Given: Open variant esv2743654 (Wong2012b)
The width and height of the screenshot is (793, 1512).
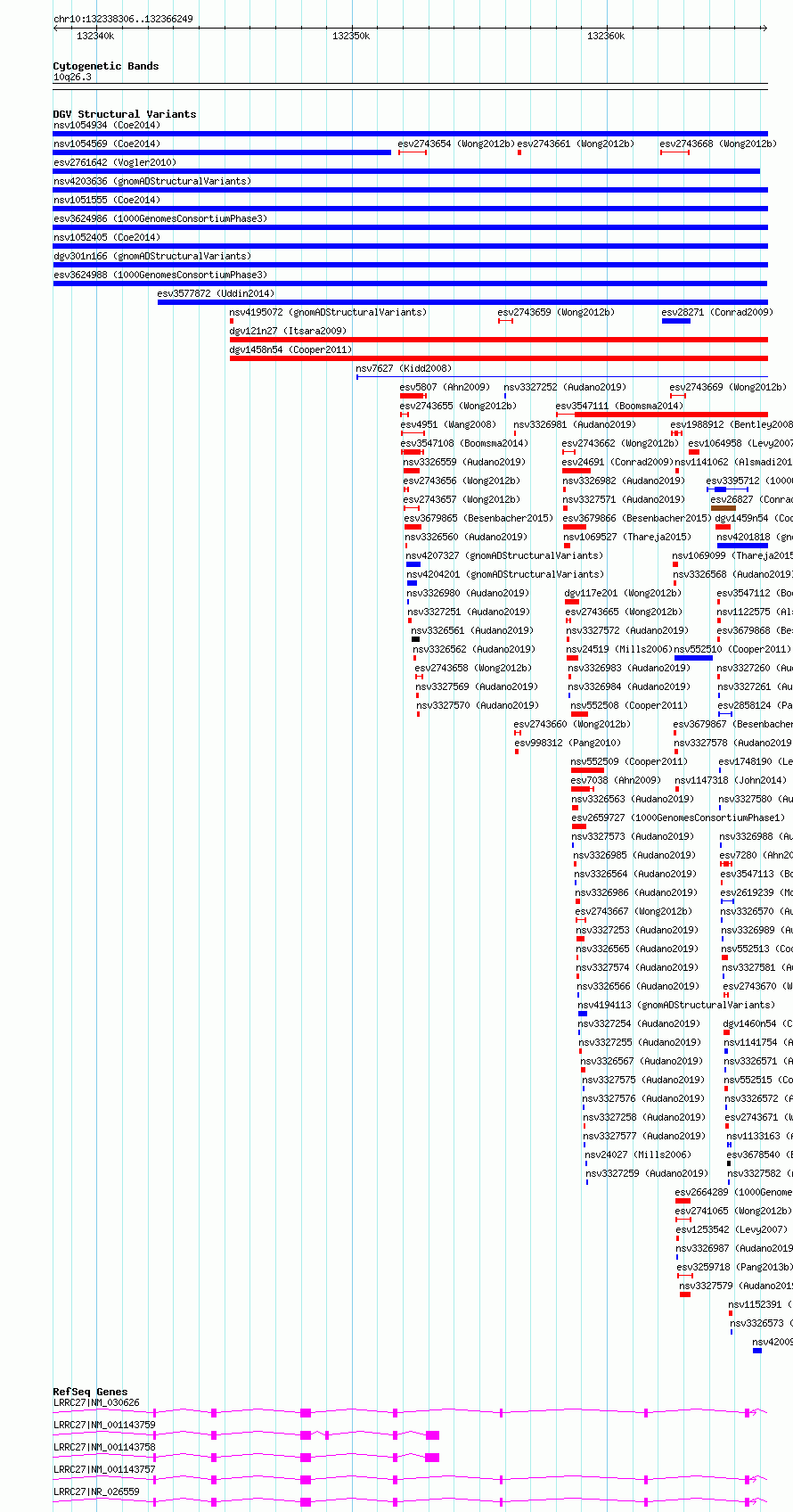Looking at the screenshot, I should click(456, 144).
